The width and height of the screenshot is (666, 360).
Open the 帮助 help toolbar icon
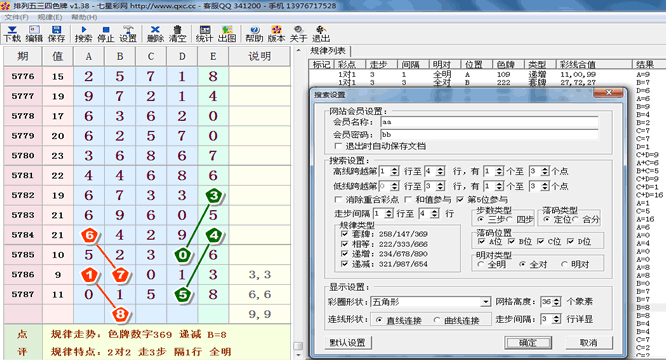254,34
